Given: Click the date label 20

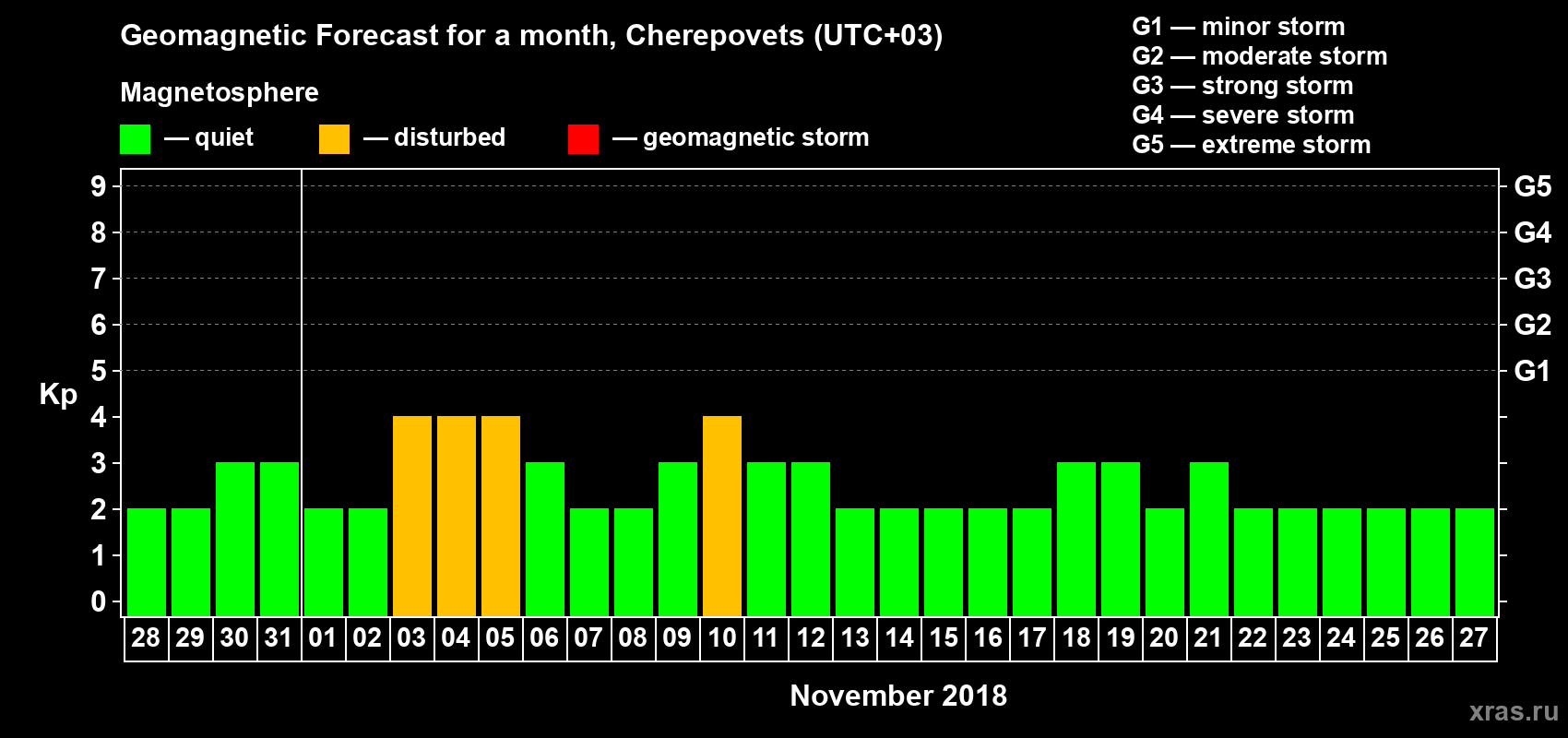Looking at the screenshot, I should [x=1164, y=637].
